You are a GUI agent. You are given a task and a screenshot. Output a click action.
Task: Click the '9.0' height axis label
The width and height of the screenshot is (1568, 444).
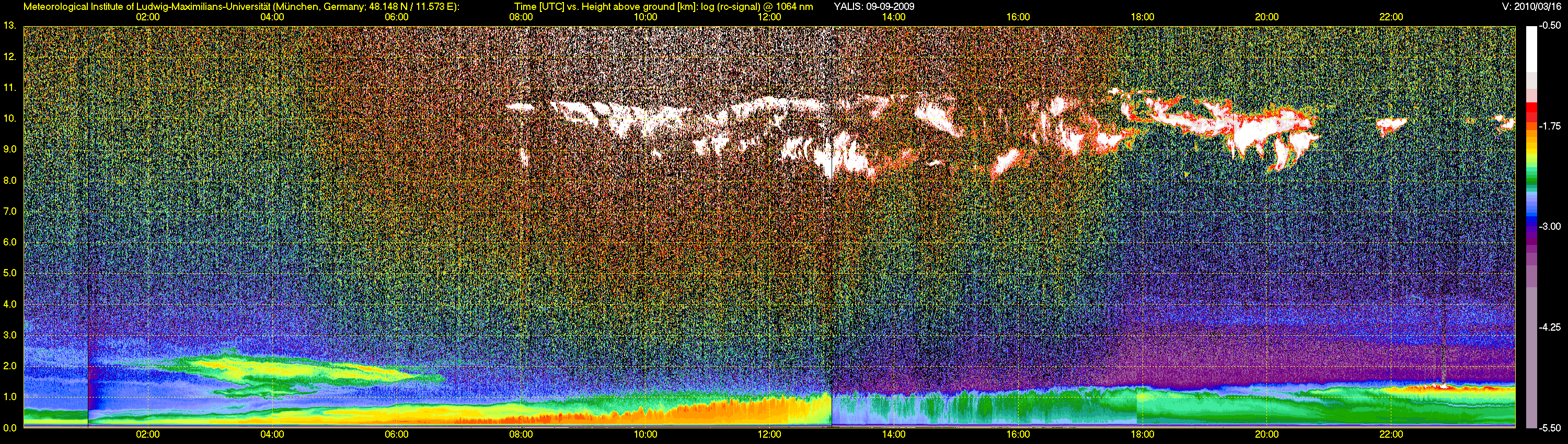point(10,149)
